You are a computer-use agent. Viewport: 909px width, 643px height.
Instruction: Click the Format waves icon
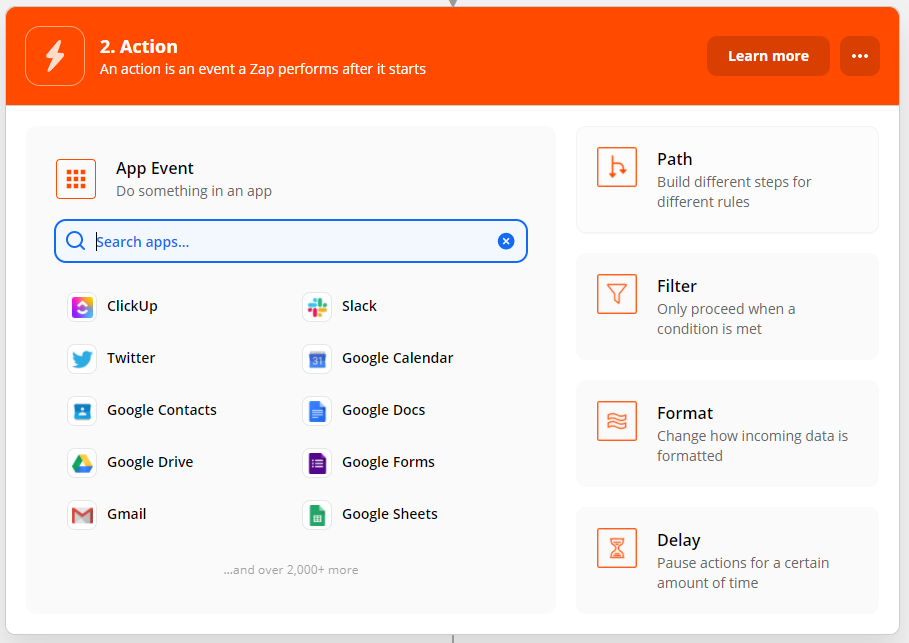(x=617, y=421)
